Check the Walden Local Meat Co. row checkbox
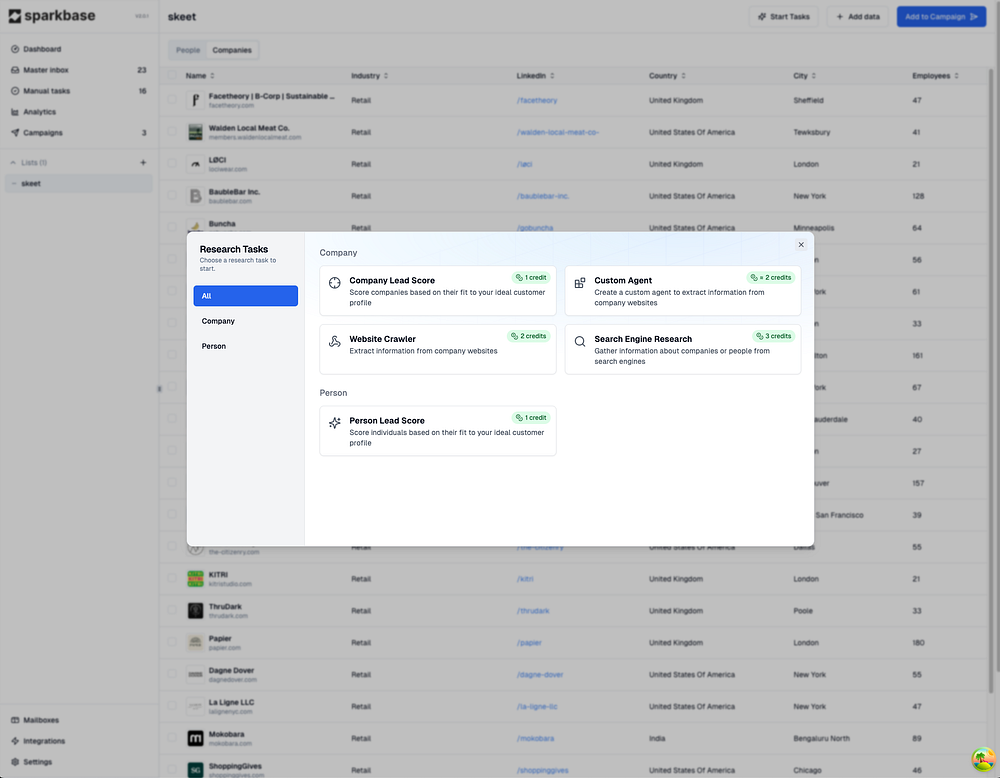This screenshot has height=778, width=1000. click(172, 131)
